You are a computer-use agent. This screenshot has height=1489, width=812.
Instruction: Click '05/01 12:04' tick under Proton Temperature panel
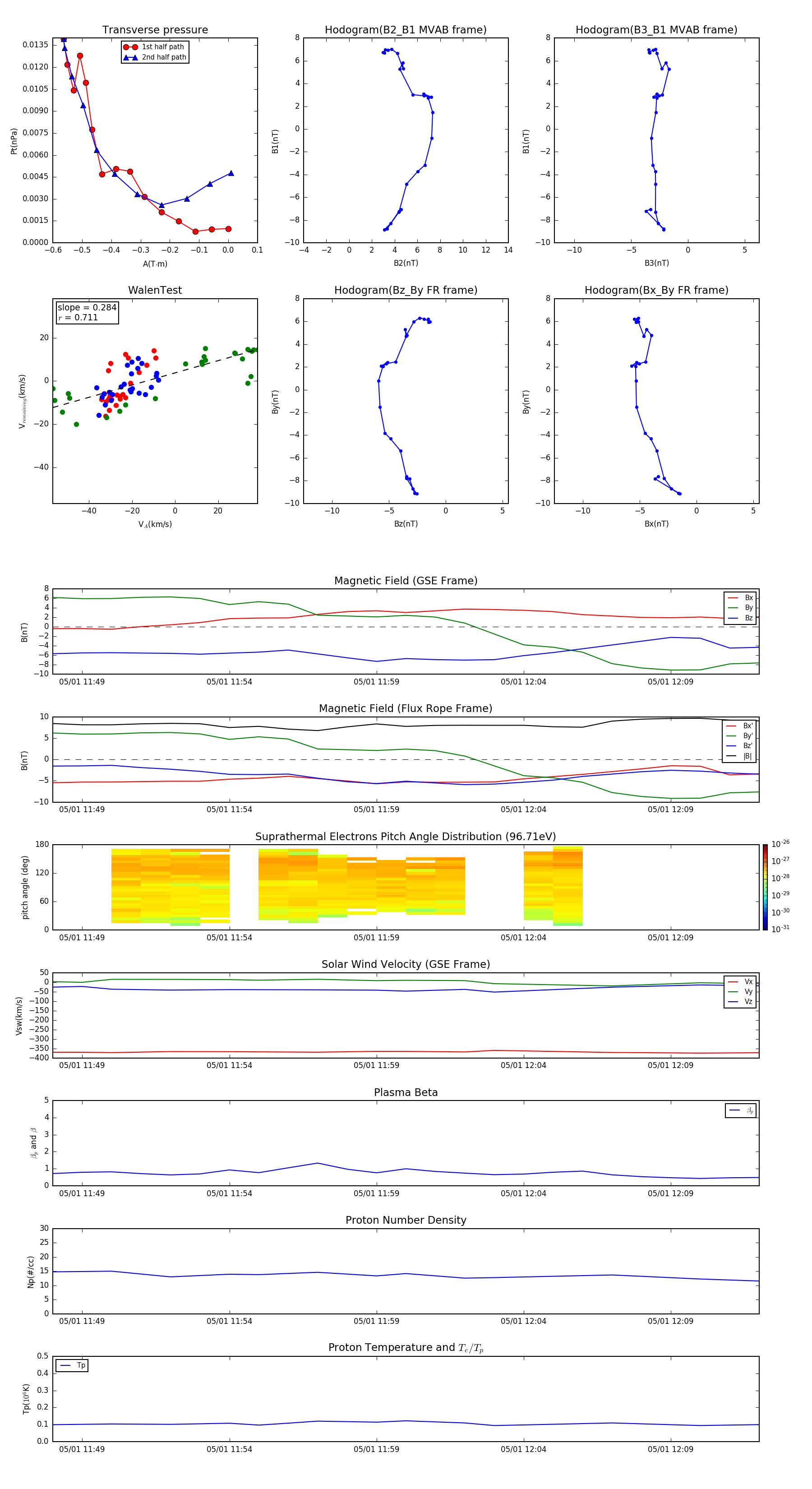[523, 1450]
